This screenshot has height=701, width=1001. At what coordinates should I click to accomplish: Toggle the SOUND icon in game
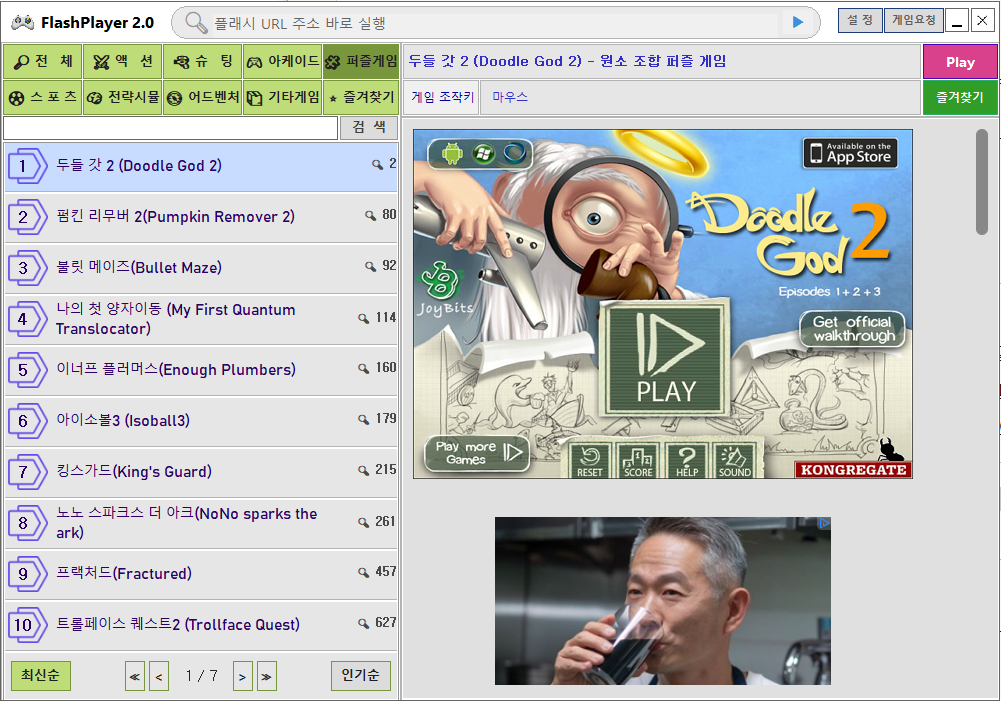click(x=734, y=460)
